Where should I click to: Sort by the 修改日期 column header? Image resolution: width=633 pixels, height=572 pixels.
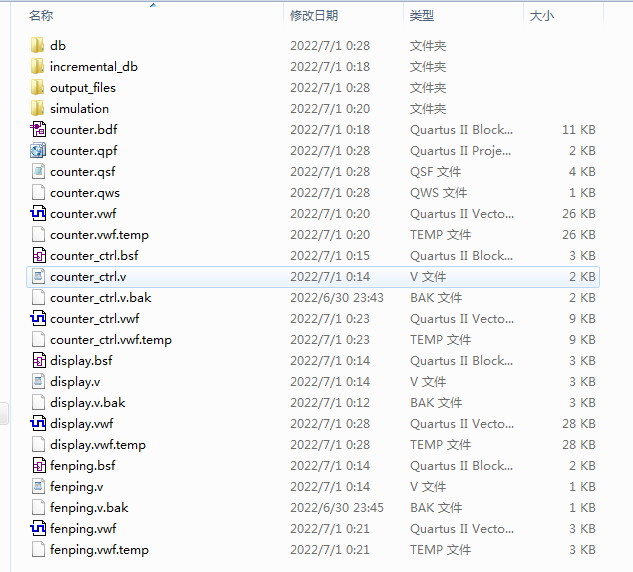point(314,16)
